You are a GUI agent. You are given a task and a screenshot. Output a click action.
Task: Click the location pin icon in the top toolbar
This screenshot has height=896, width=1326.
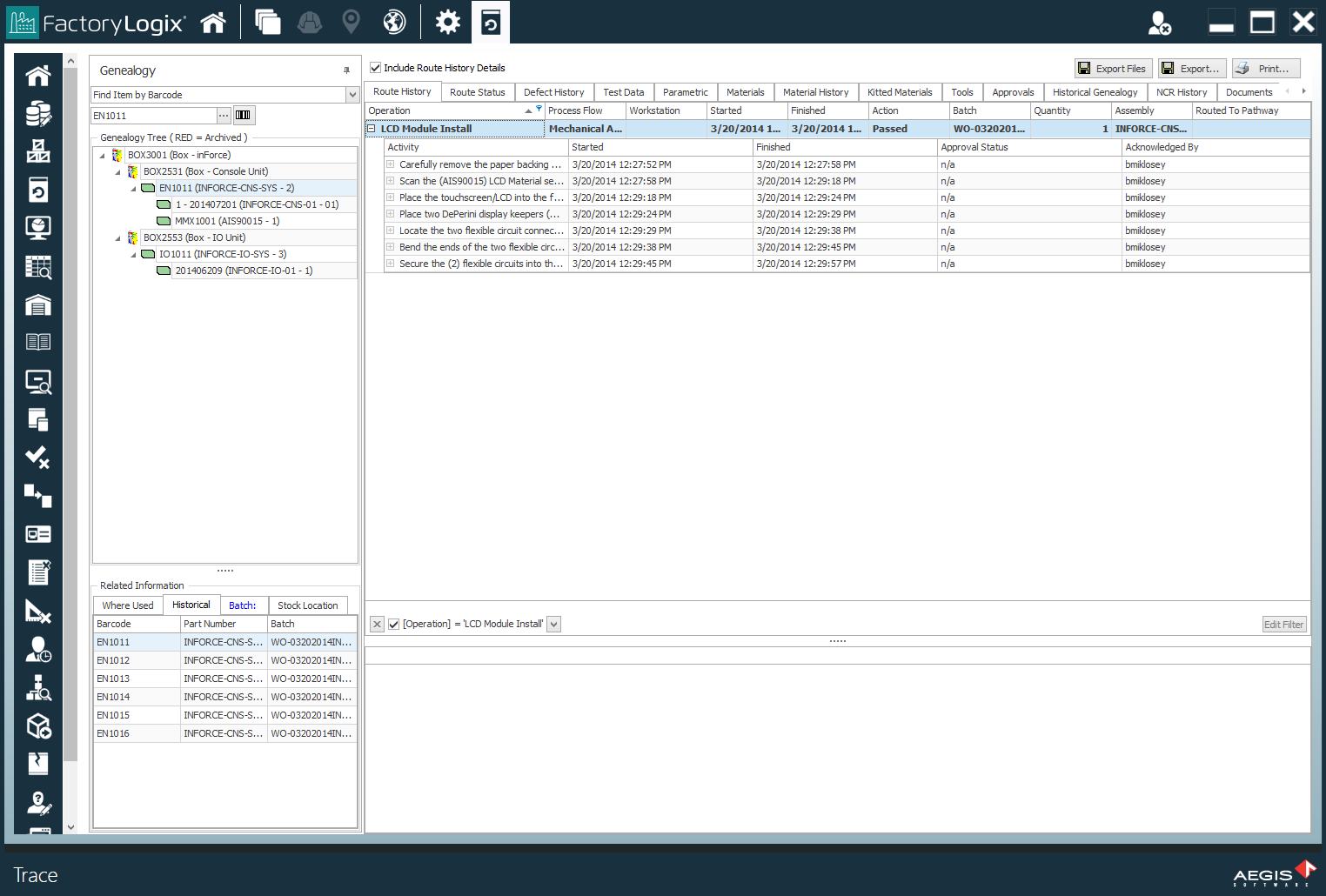point(351,22)
